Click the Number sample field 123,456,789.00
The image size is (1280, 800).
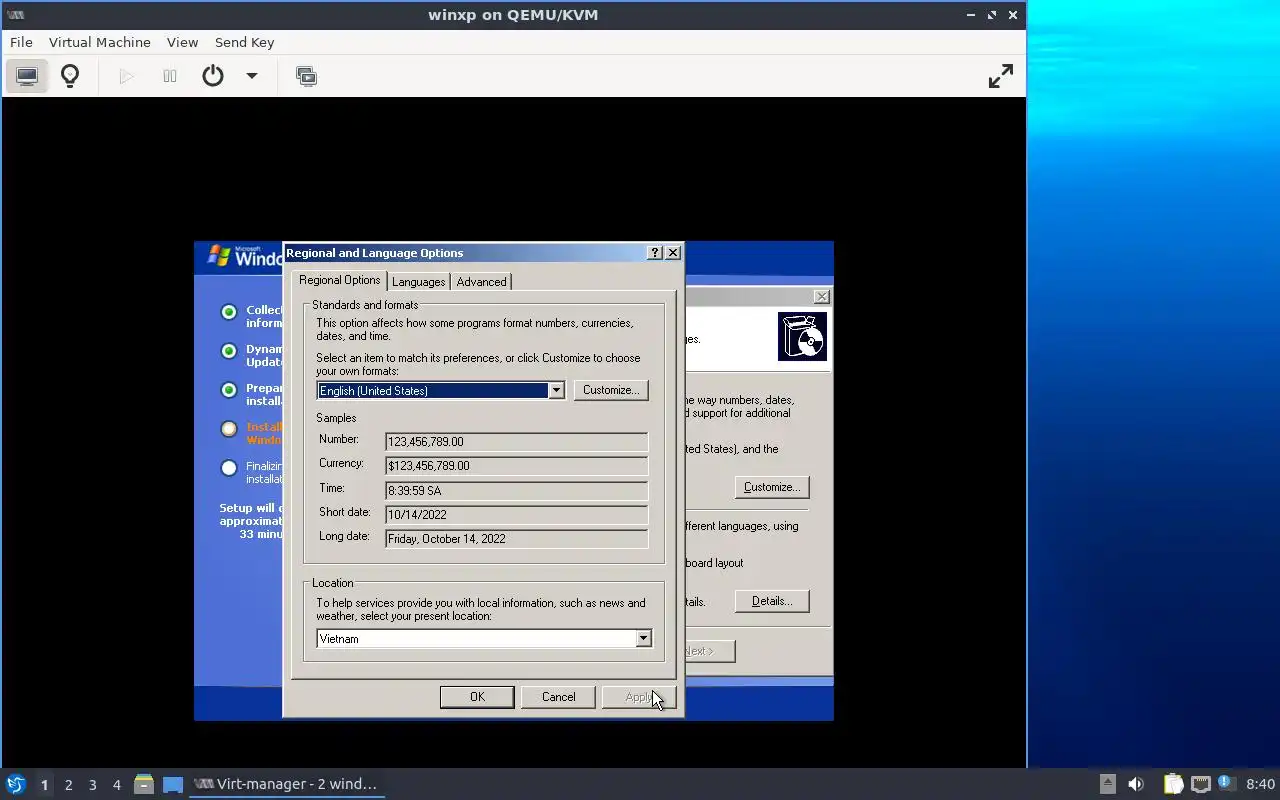pos(516,441)
